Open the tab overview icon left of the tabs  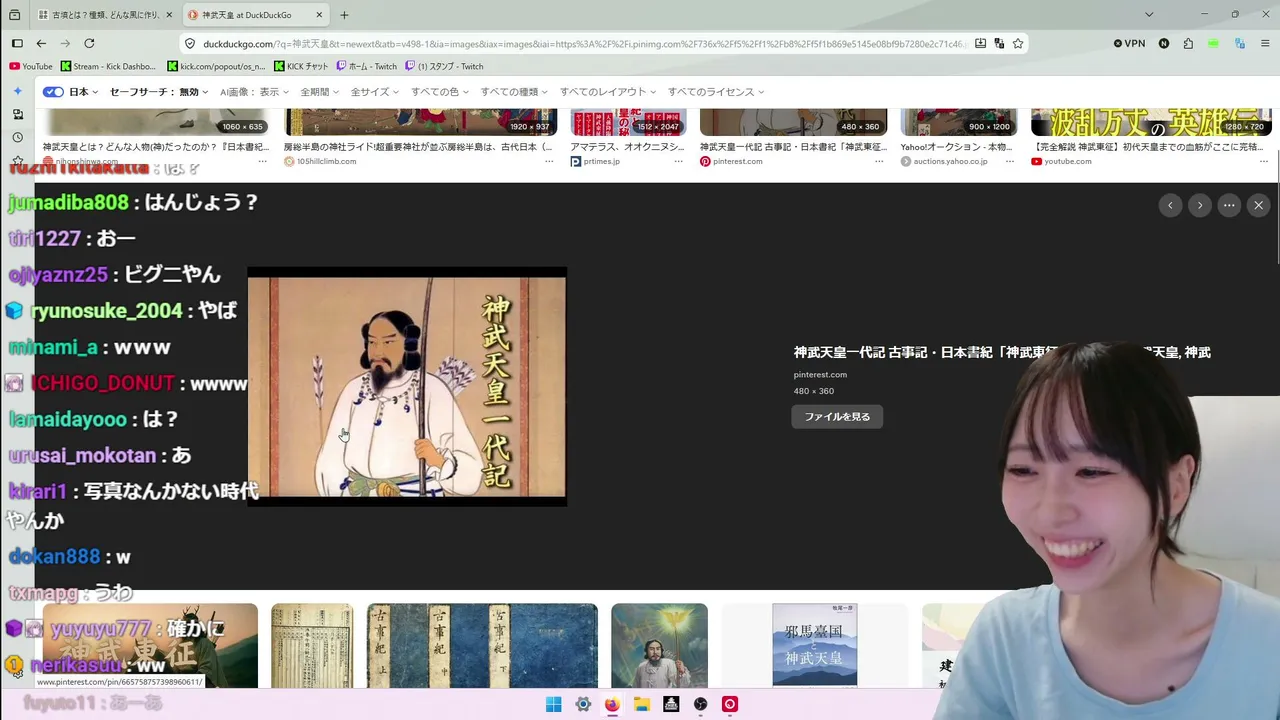(17, 15)
